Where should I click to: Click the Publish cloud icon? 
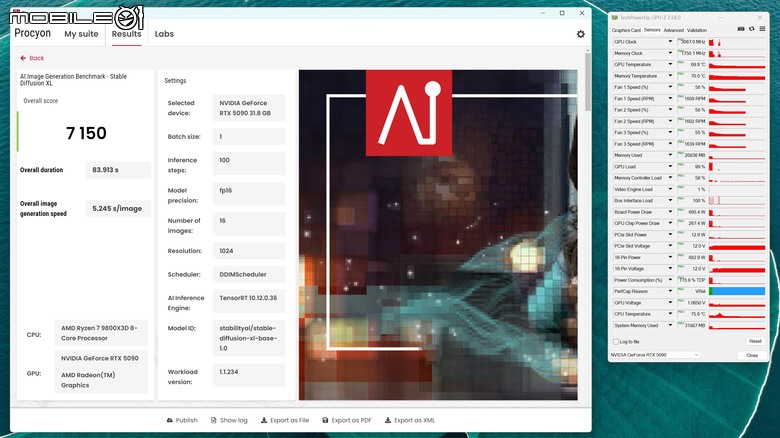point(170,420)
